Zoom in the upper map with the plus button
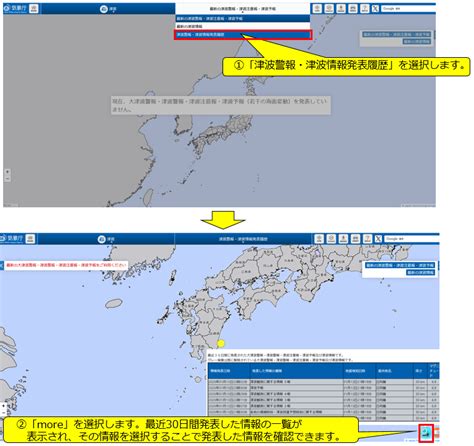Image resolution: width=474 pixels, height=446 pixels. pyautogui.click(x=7, y=172)
